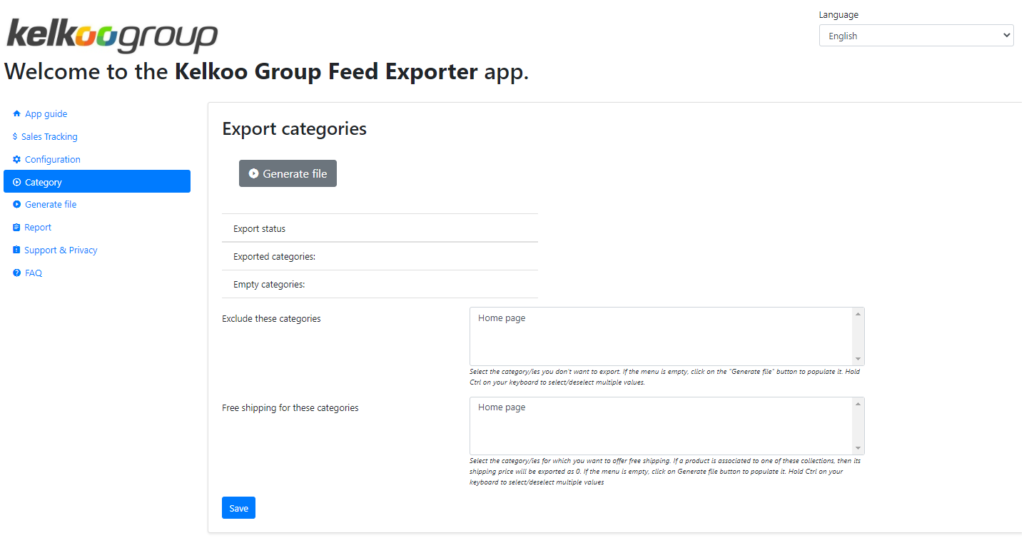This screenshot has width=1024, height=543.
Task: Go to the Report section
Action: pyautogui.click(x=37, y=227)
